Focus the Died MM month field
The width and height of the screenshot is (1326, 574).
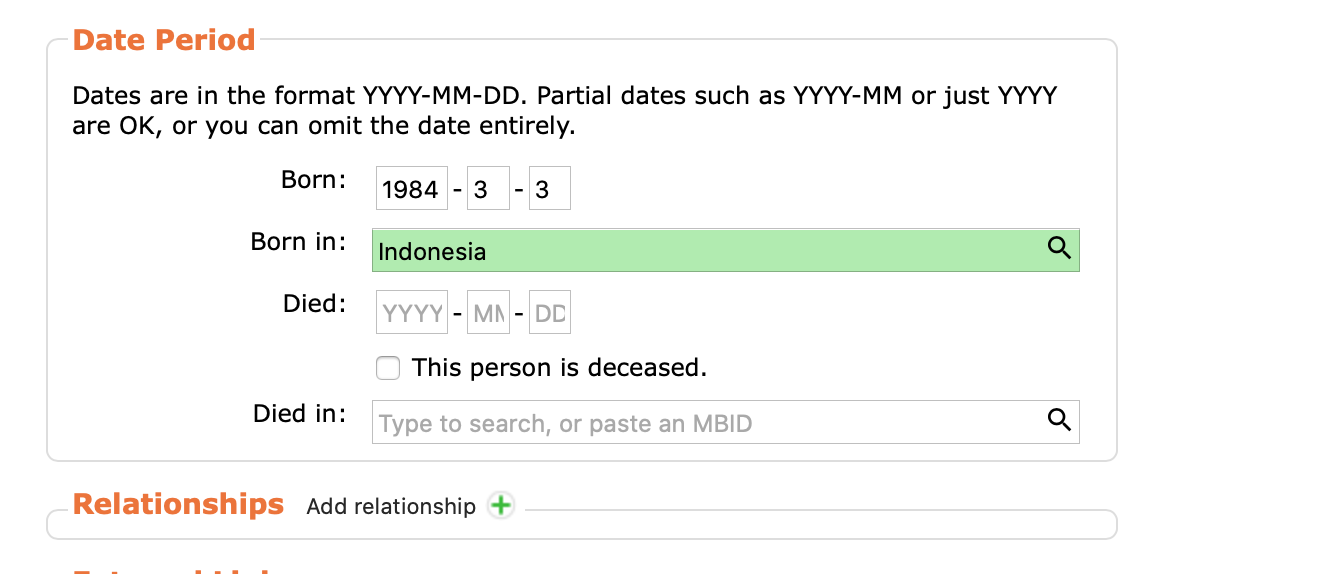pos(488,313)
